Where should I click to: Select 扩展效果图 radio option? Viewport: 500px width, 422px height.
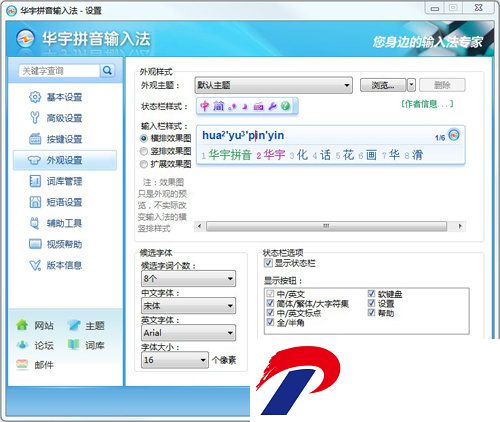tap(144, 164)
